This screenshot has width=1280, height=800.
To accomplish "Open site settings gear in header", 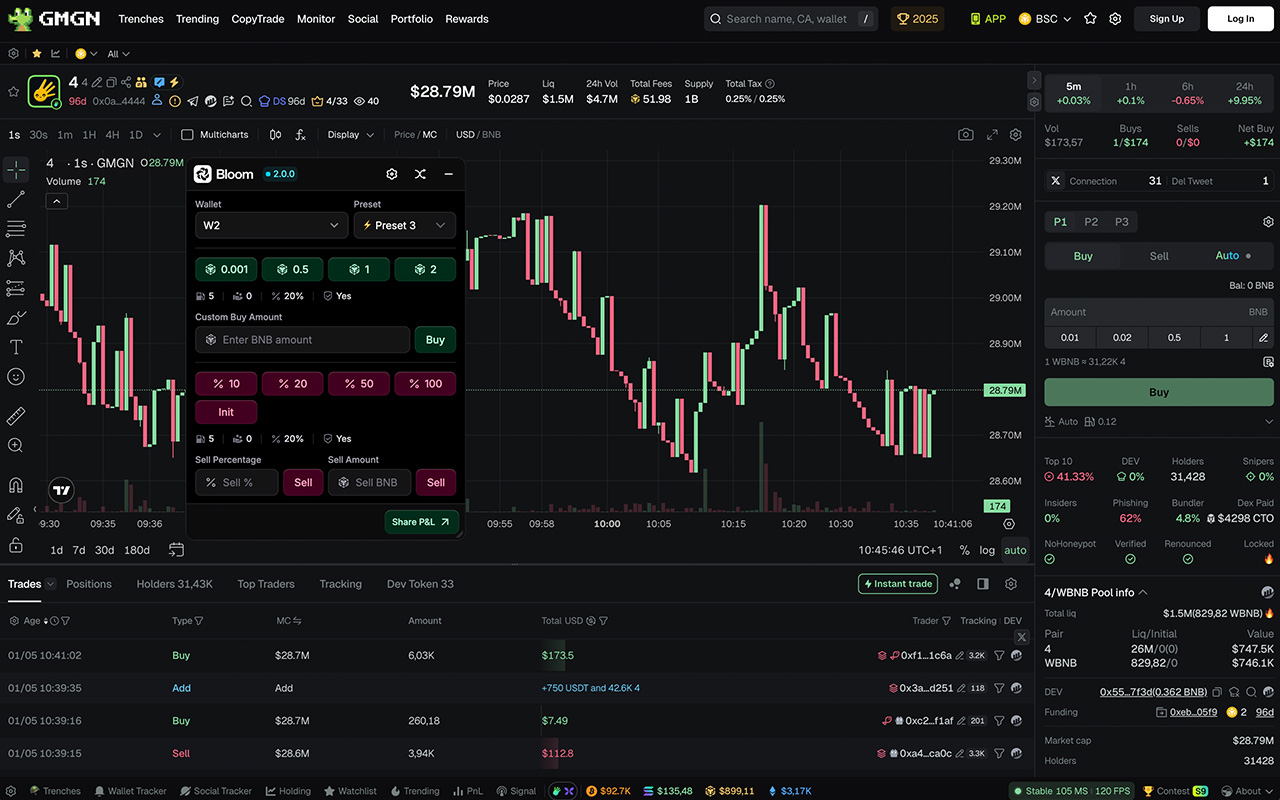I will 1115,19.
